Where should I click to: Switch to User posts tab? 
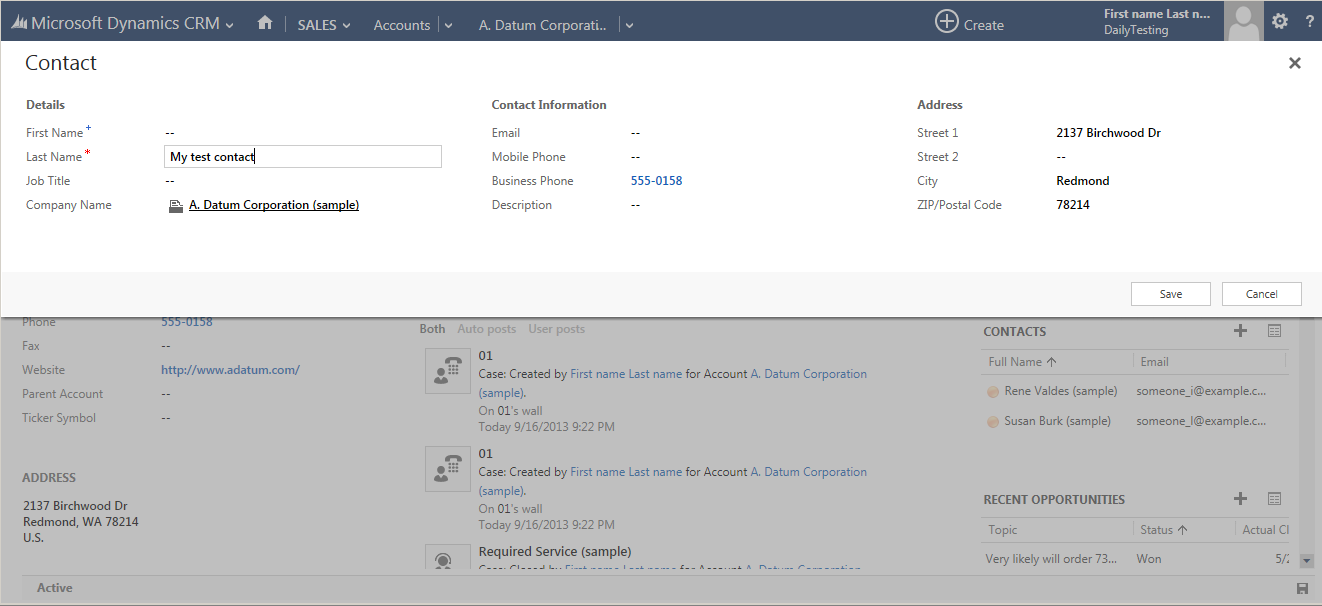(556, 329)
